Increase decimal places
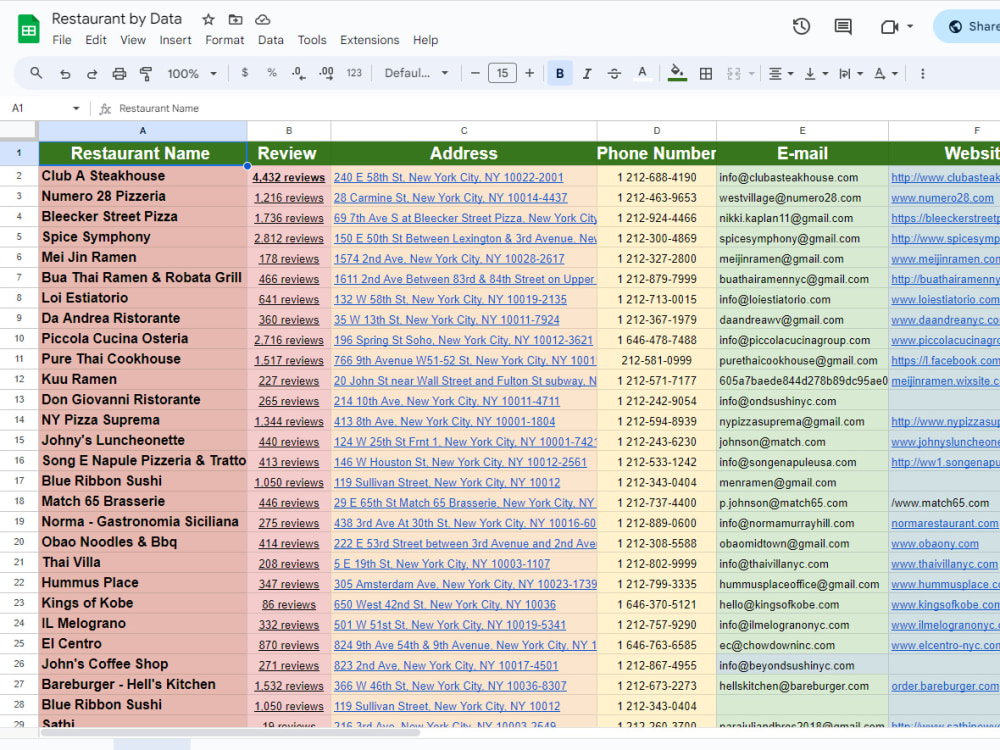The height and width of the screenshot is (750, 1000). (x=326, y=73)
